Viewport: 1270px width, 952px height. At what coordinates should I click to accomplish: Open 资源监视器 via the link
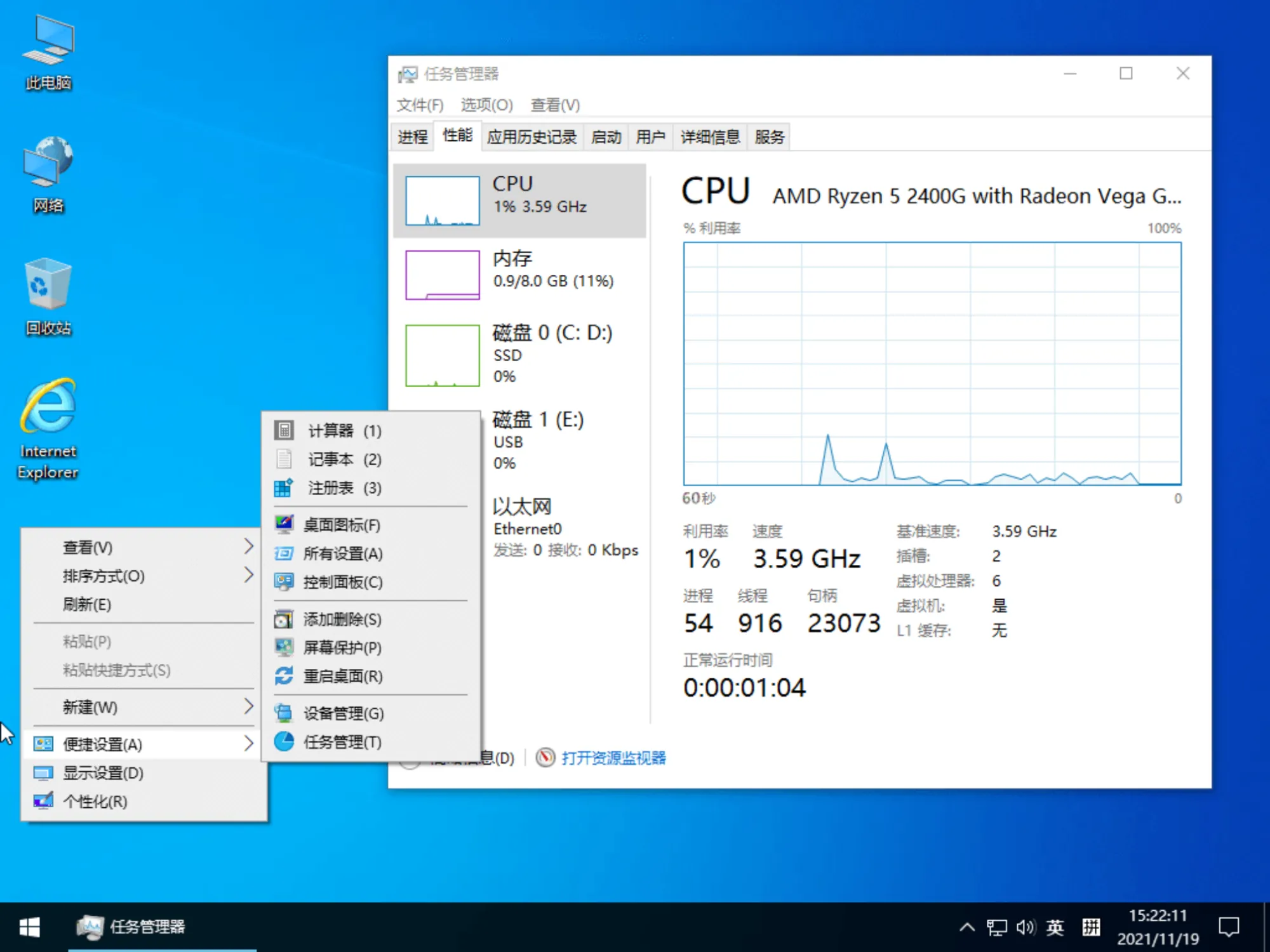pos(614,758)
